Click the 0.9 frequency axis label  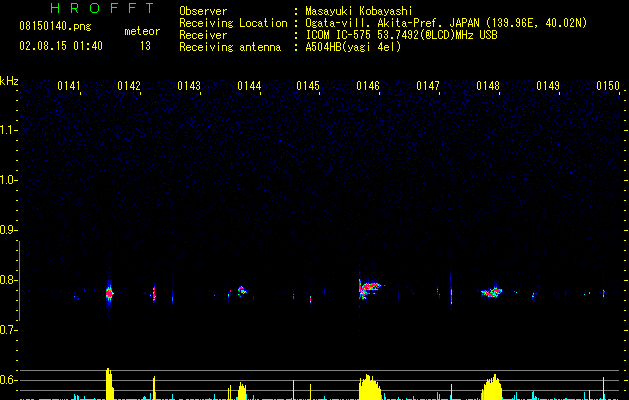click(x=8, y=230)
